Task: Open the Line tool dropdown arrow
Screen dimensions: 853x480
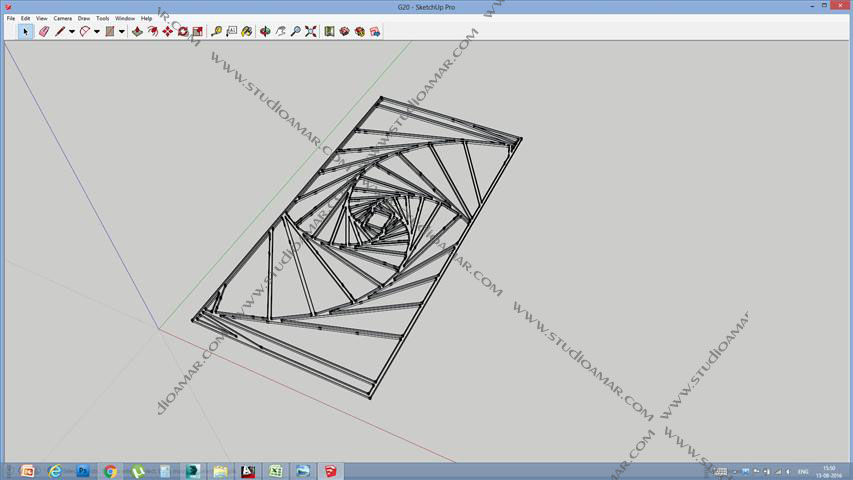Action: pos(71,32)
